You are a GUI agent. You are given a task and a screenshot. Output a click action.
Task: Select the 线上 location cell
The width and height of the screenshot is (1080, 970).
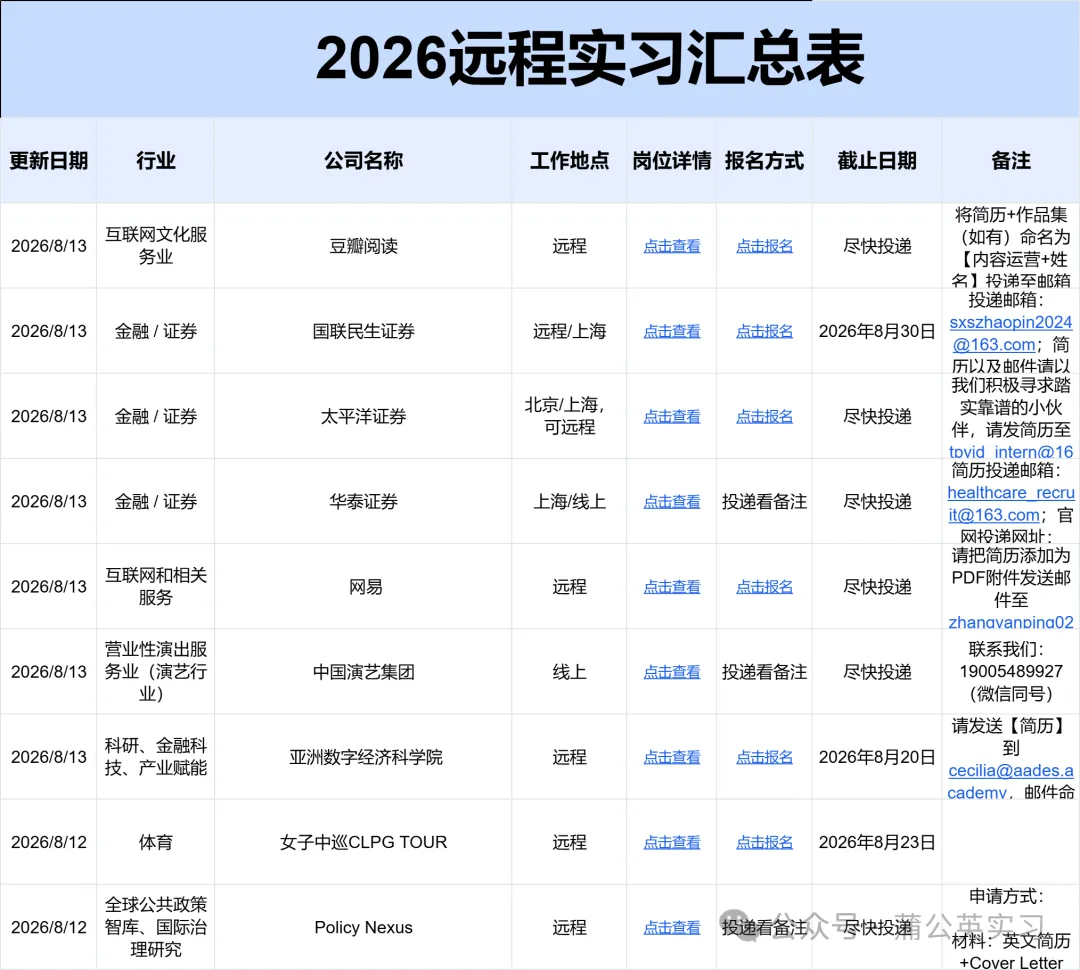point(570,672)
